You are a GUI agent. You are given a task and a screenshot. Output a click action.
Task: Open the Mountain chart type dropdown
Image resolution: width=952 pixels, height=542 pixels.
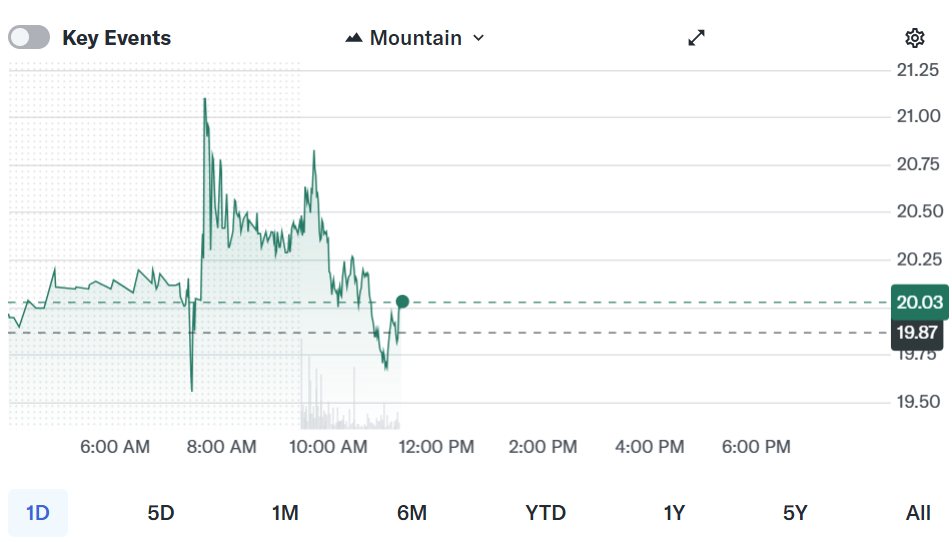[x=415, y=38]
